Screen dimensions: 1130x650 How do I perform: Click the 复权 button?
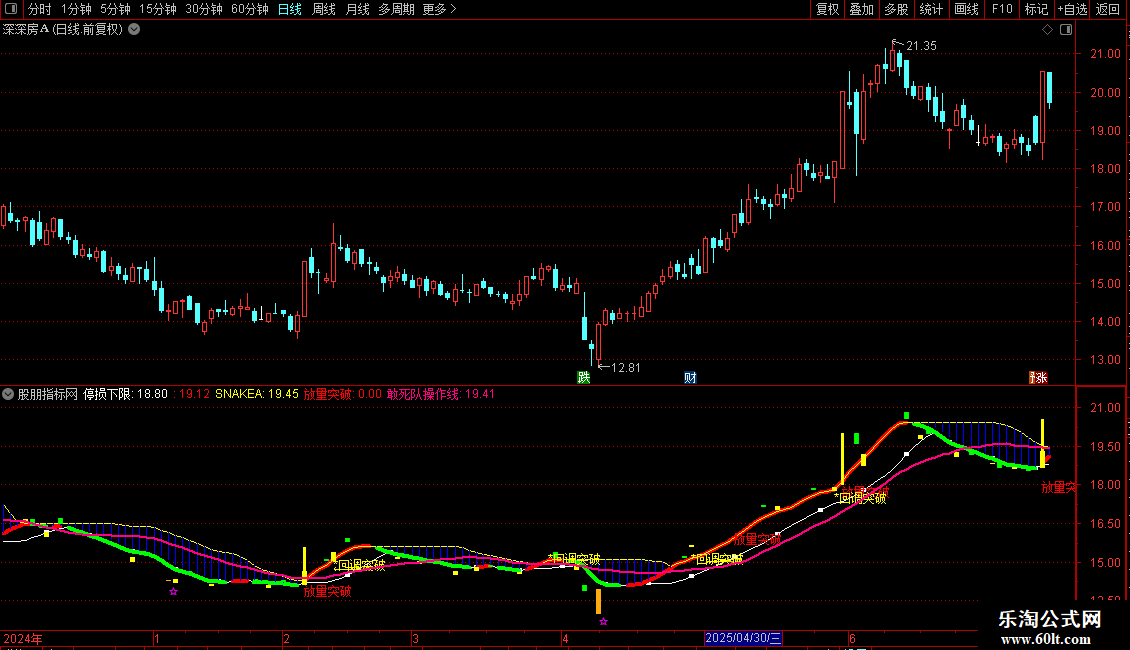tap(827, 9)
